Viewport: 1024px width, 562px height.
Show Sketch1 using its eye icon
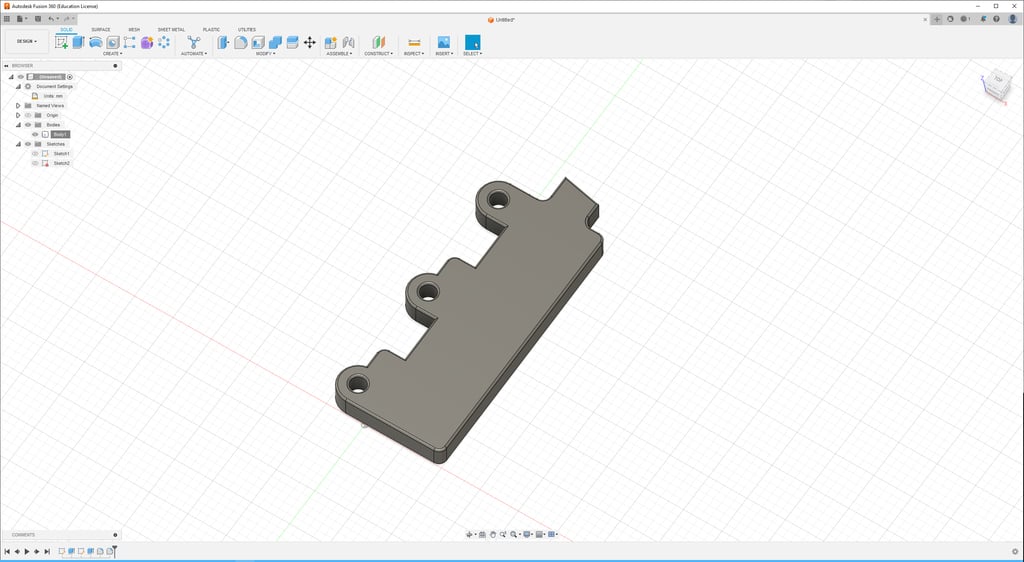tap(35, 153)
